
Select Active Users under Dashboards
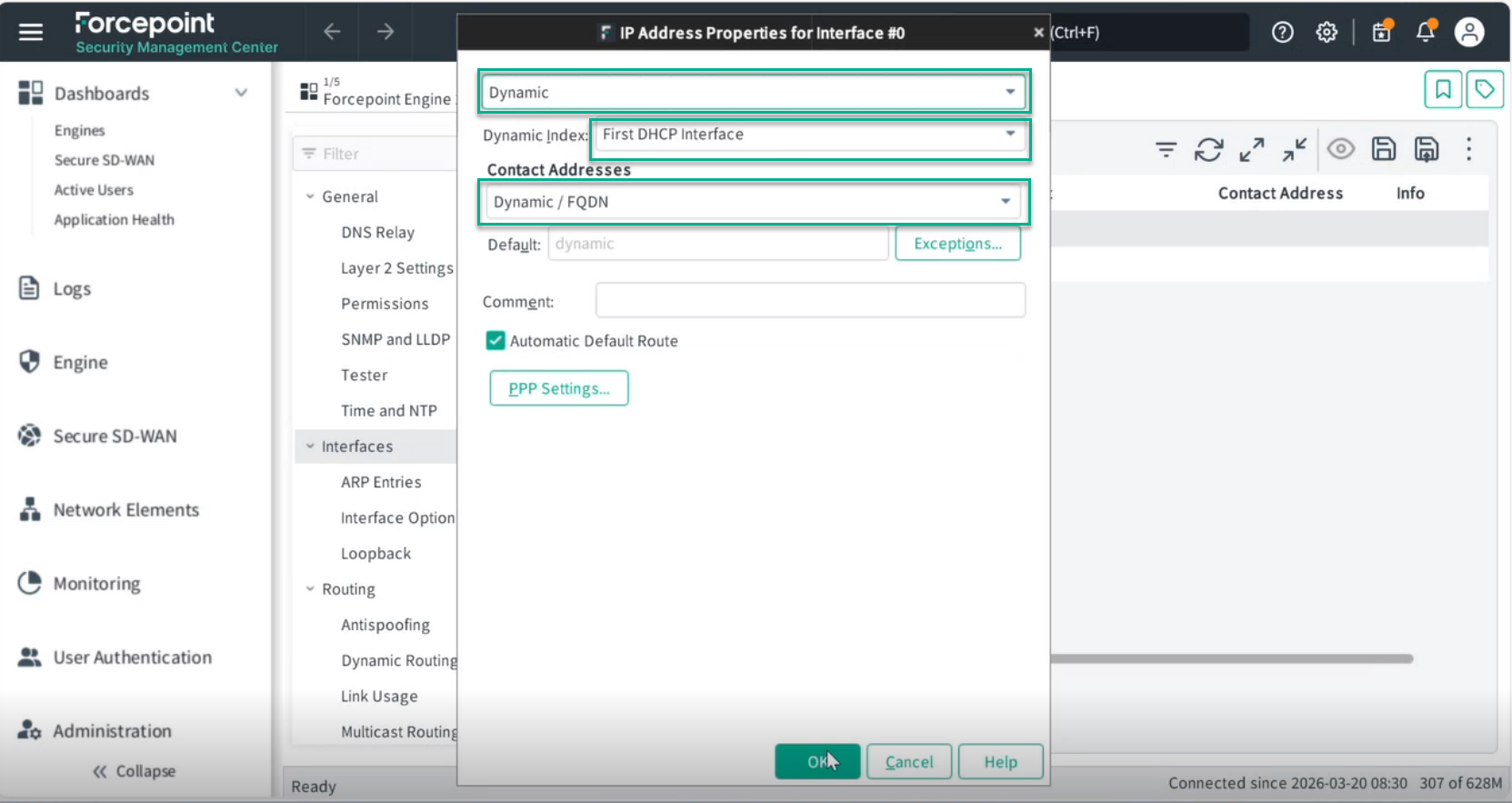[x=94, y=190]
